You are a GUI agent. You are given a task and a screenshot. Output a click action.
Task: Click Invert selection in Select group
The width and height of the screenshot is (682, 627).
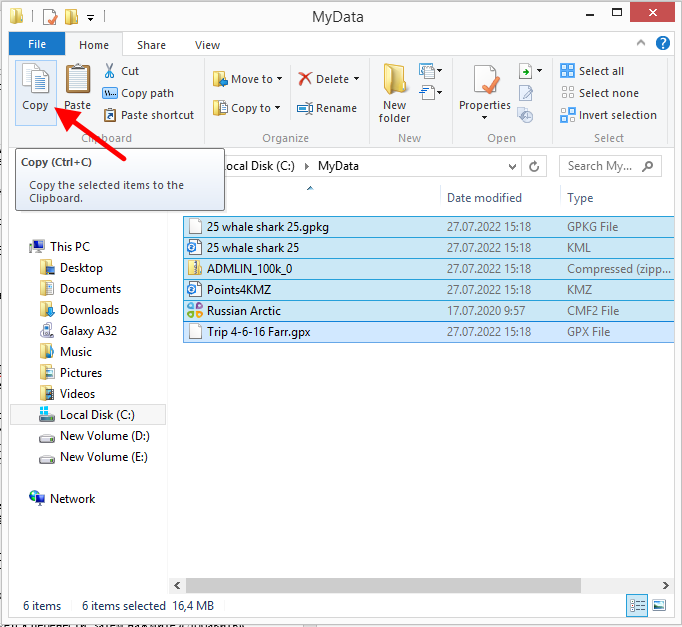pos(609,115)
